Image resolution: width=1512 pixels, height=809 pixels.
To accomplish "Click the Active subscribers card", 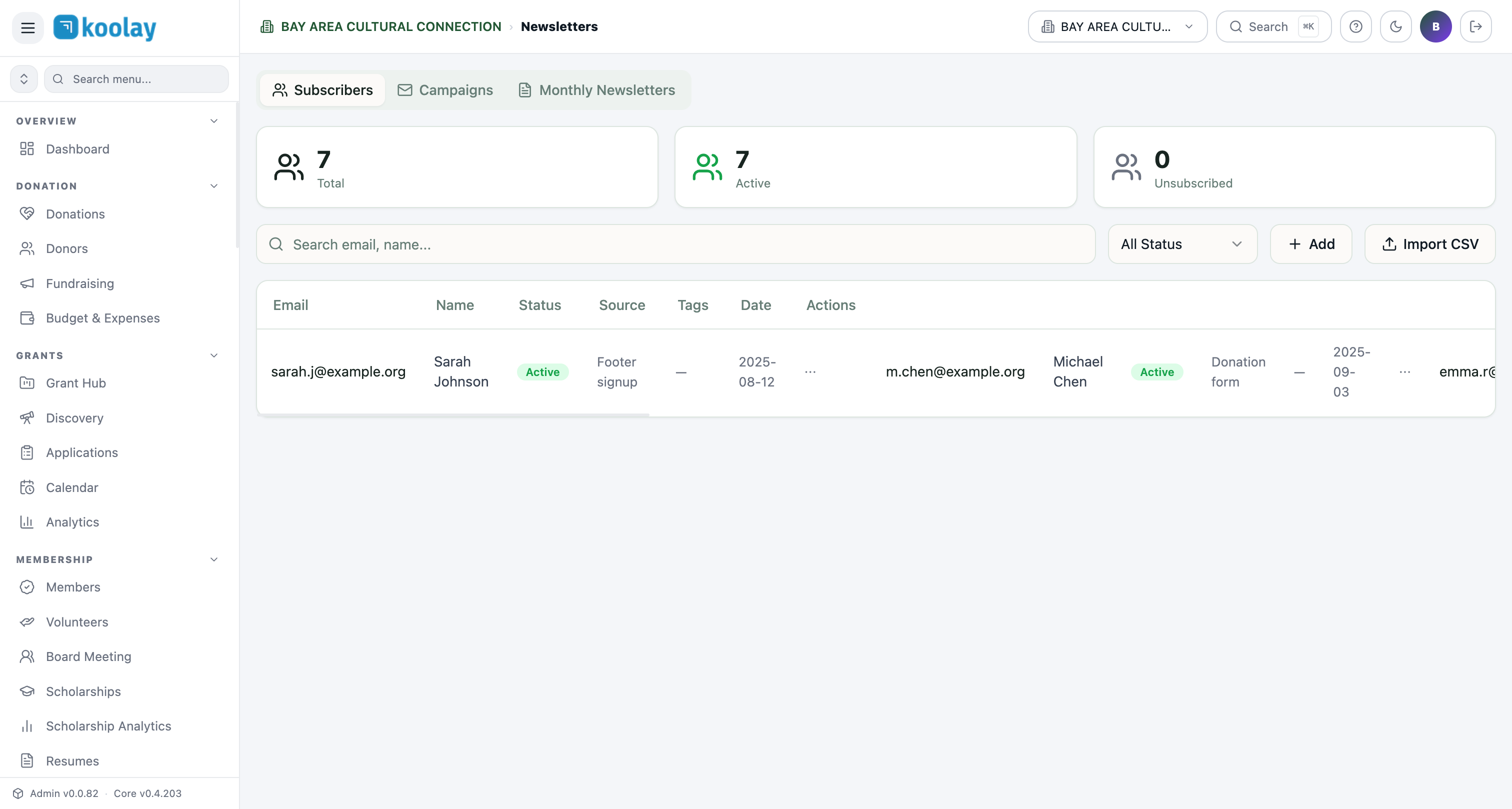I will point(875,167).
